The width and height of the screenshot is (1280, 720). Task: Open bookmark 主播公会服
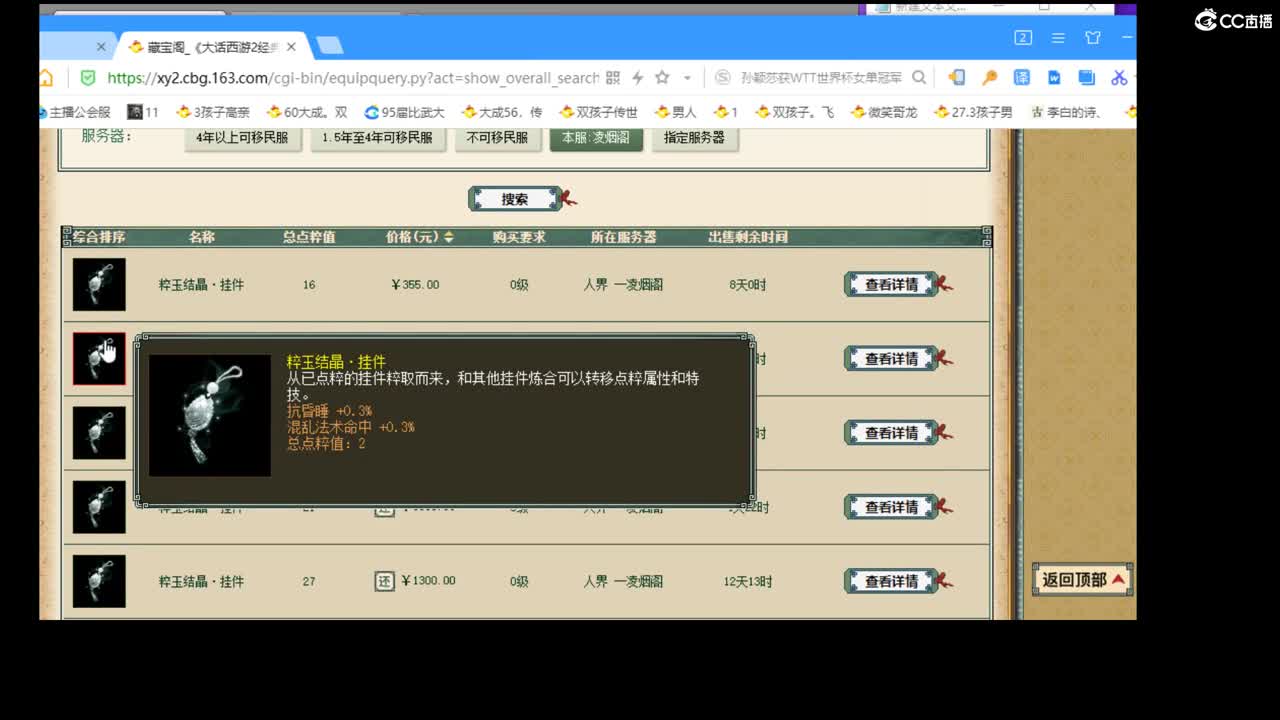pyautogui.click(x=76, y=112)
